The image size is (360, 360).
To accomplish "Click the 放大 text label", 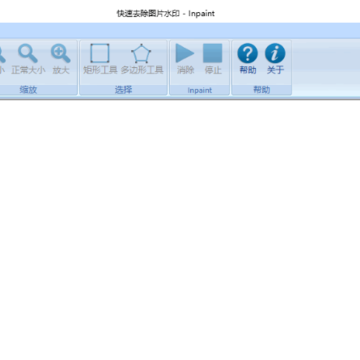I will (x=61, y=70).
